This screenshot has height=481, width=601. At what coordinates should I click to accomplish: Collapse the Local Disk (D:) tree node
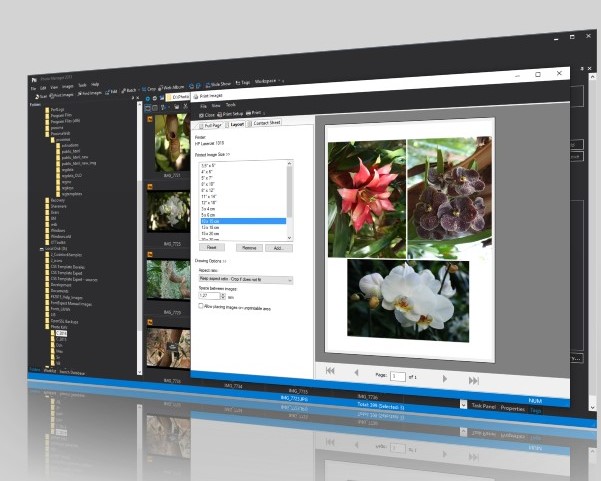pyautogui.click(x=42, y=249)
